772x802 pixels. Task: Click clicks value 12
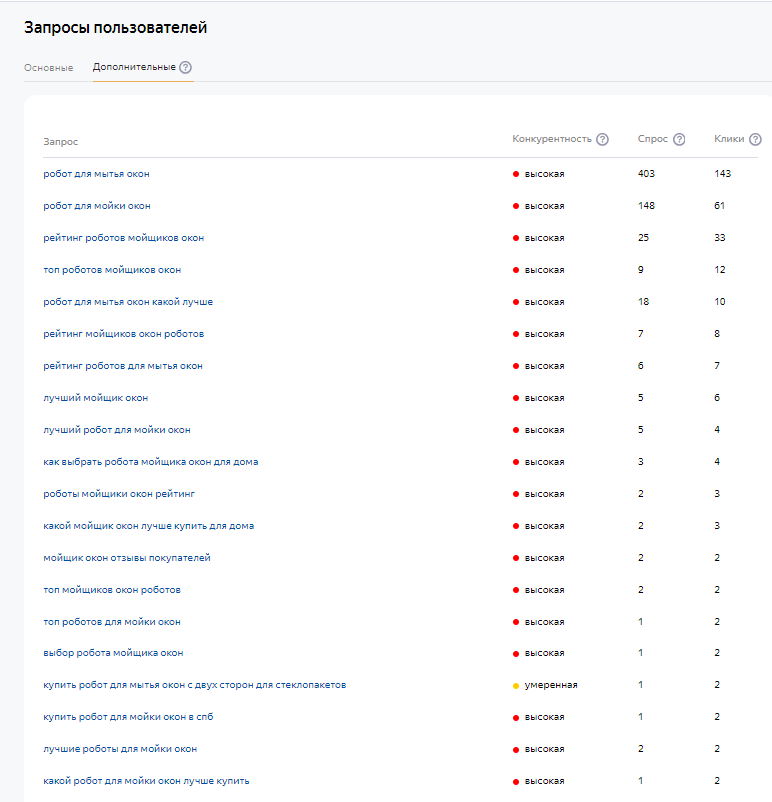pyautogui.click(x=719, y=270)
